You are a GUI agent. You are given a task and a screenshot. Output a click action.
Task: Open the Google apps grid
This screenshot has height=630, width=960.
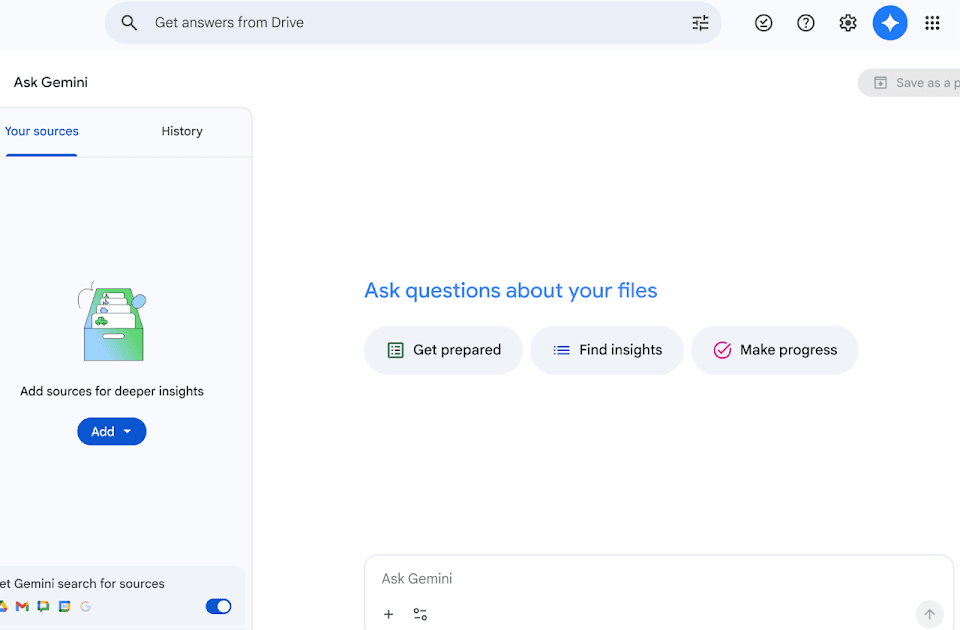932,23
